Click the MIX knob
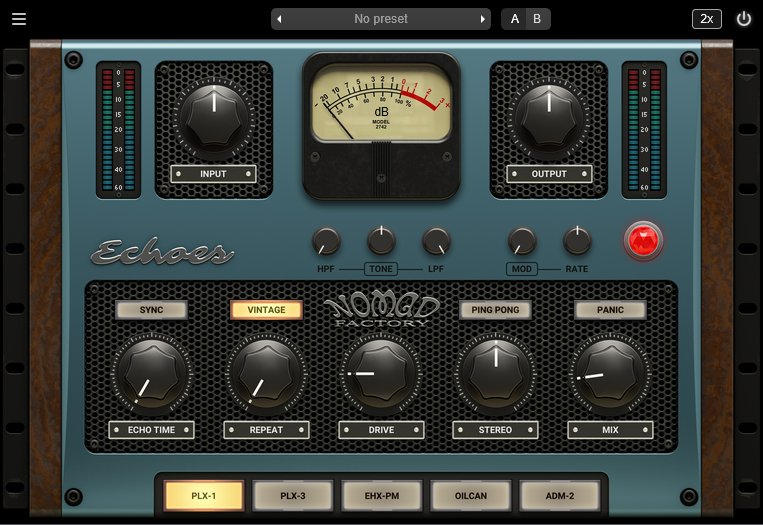The width and height of the screenshot is (763, 525). tap(610, 374)
